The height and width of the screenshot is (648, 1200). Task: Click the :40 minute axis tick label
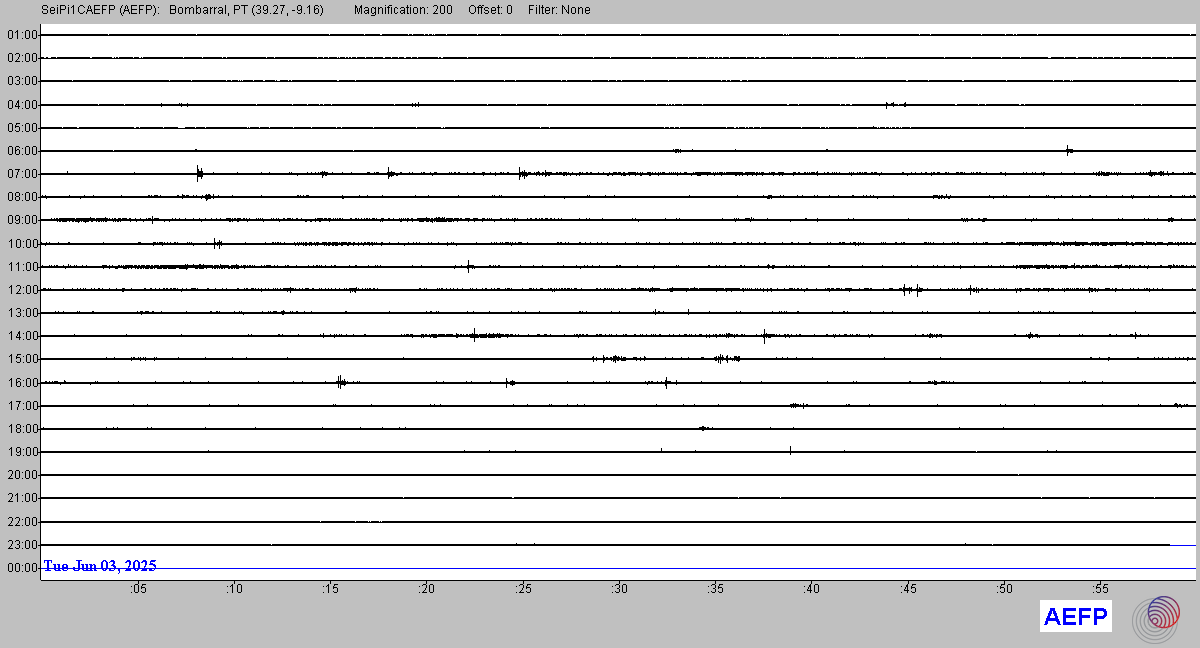(811, 589)
